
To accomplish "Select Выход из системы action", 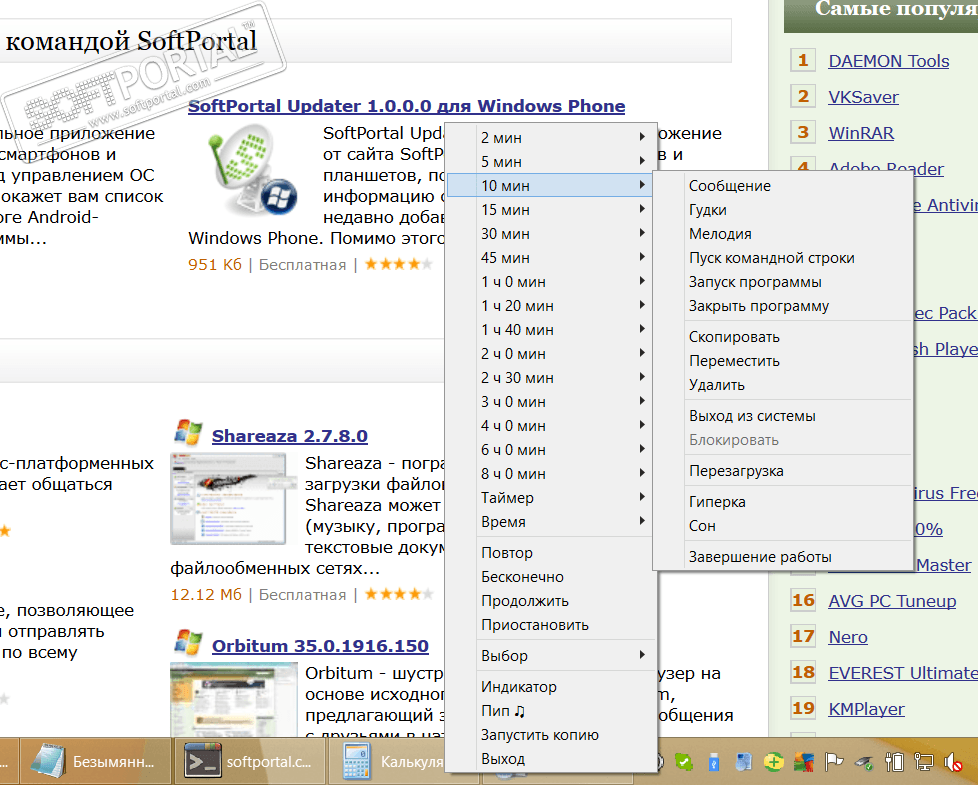I will (783, 416).
